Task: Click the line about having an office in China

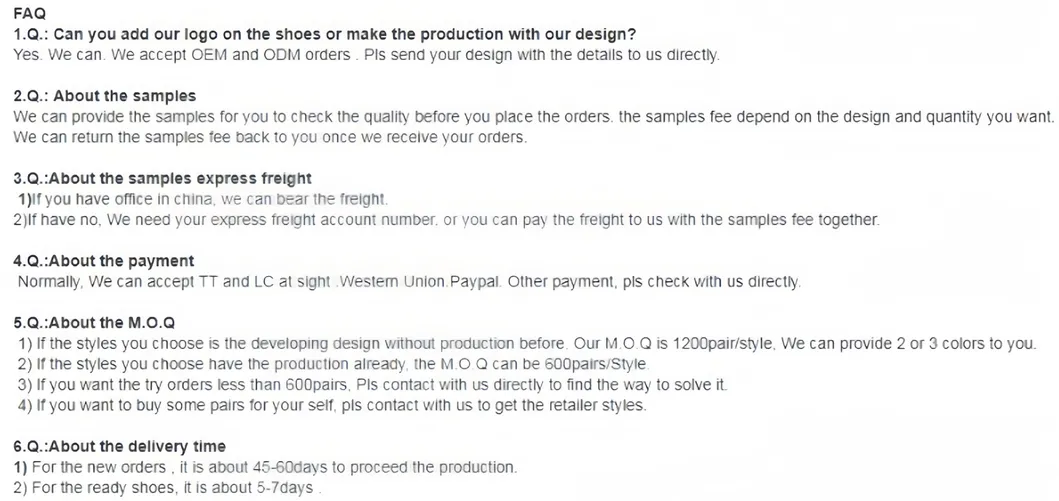Action: [x=202, y=199]
